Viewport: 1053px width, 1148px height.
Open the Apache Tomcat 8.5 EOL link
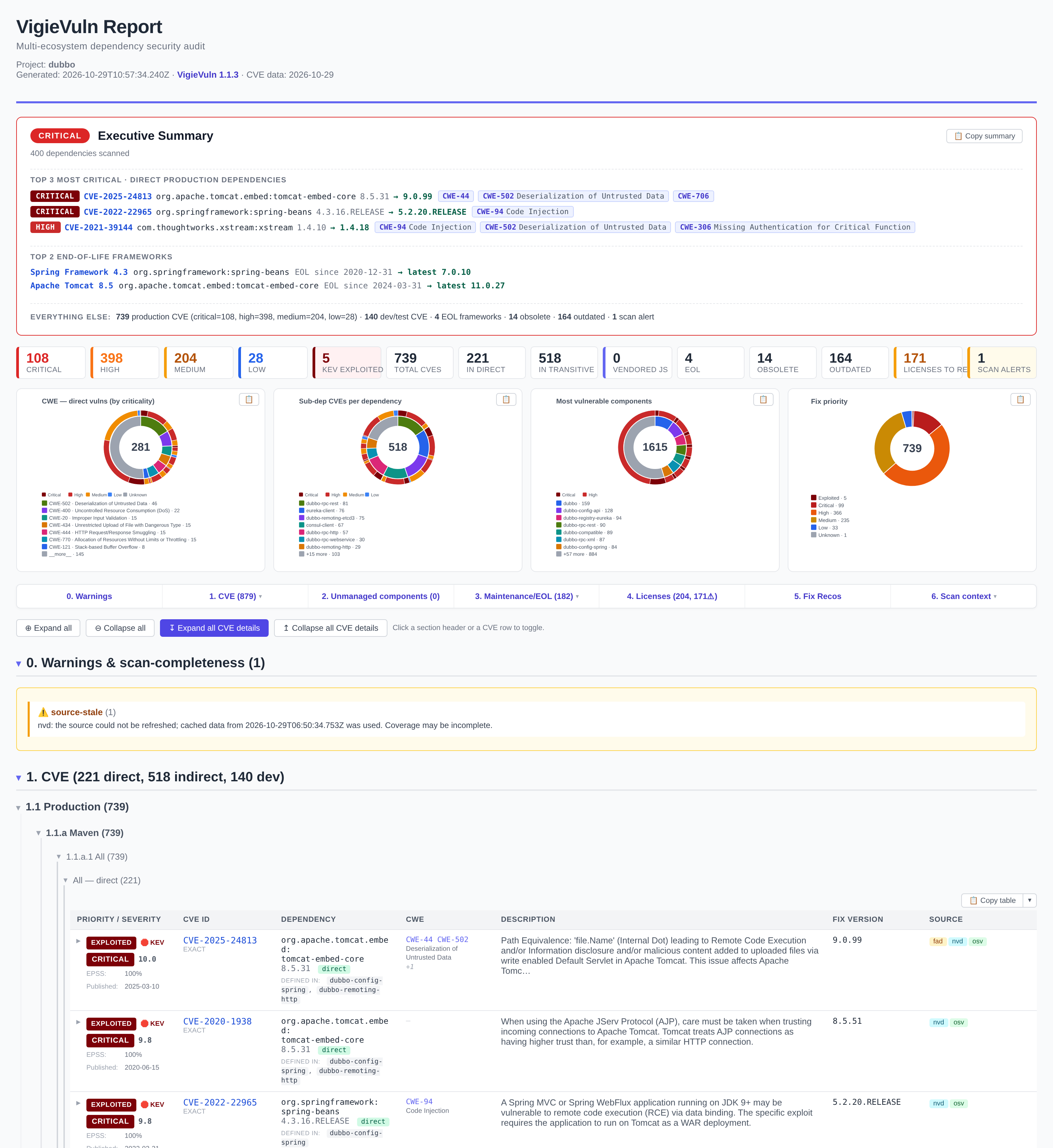pos(72,286)
